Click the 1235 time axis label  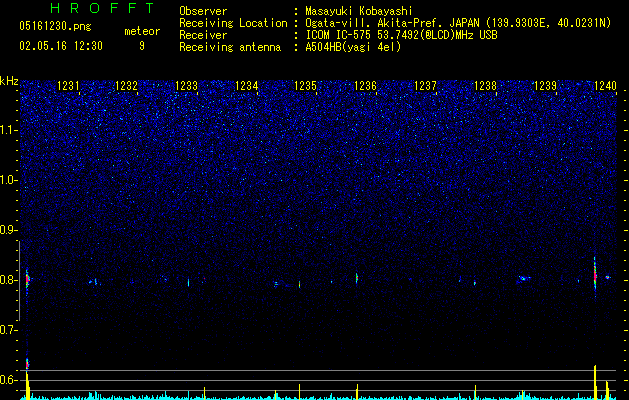click(x=306, y=86)
